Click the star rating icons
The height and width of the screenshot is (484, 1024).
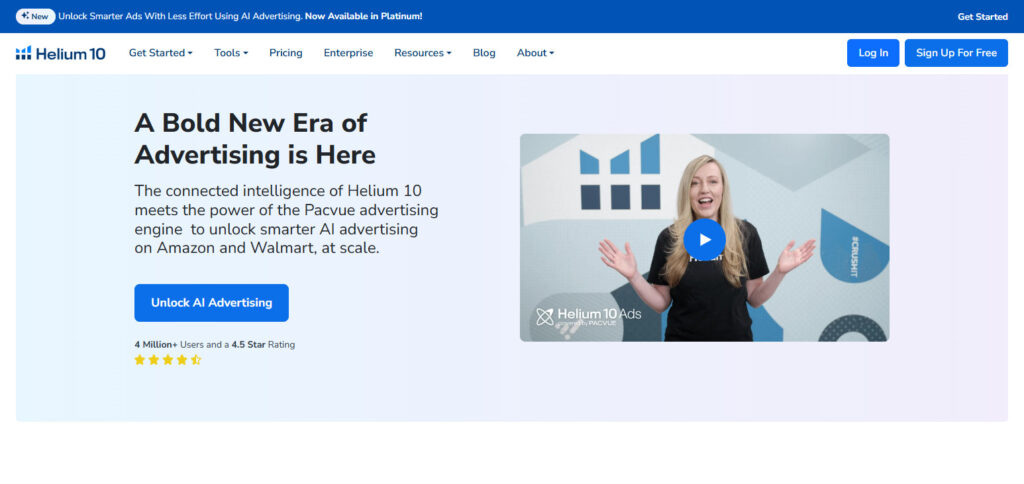168,360
